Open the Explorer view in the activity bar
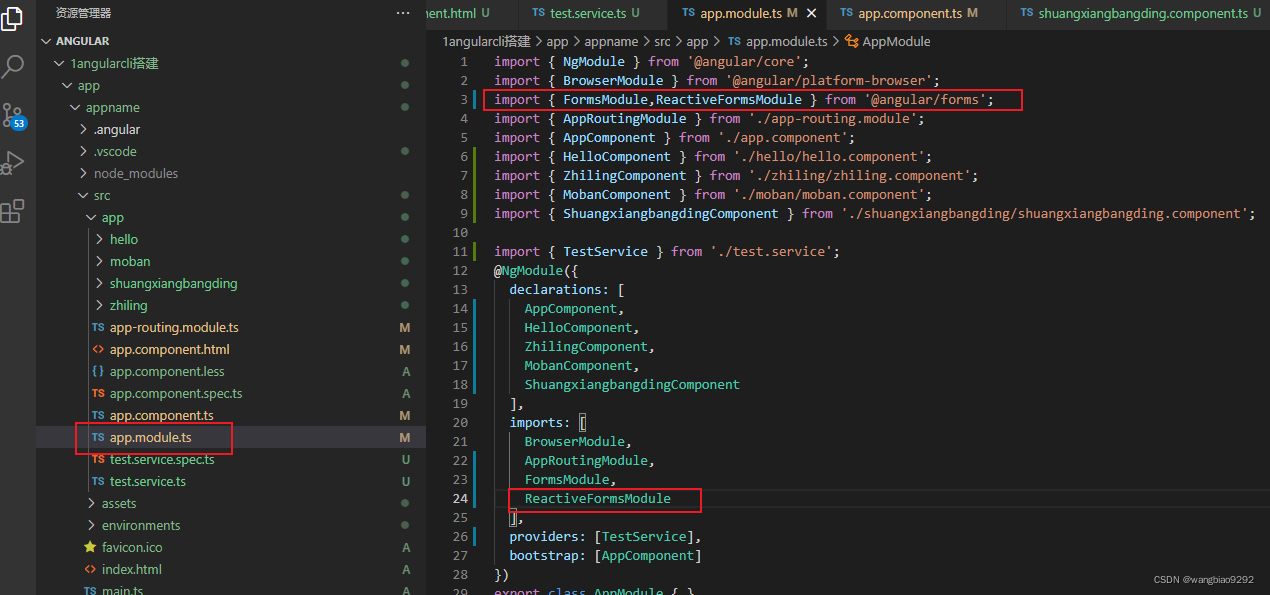The image size is (1270, 595). [x=13, y=19]
